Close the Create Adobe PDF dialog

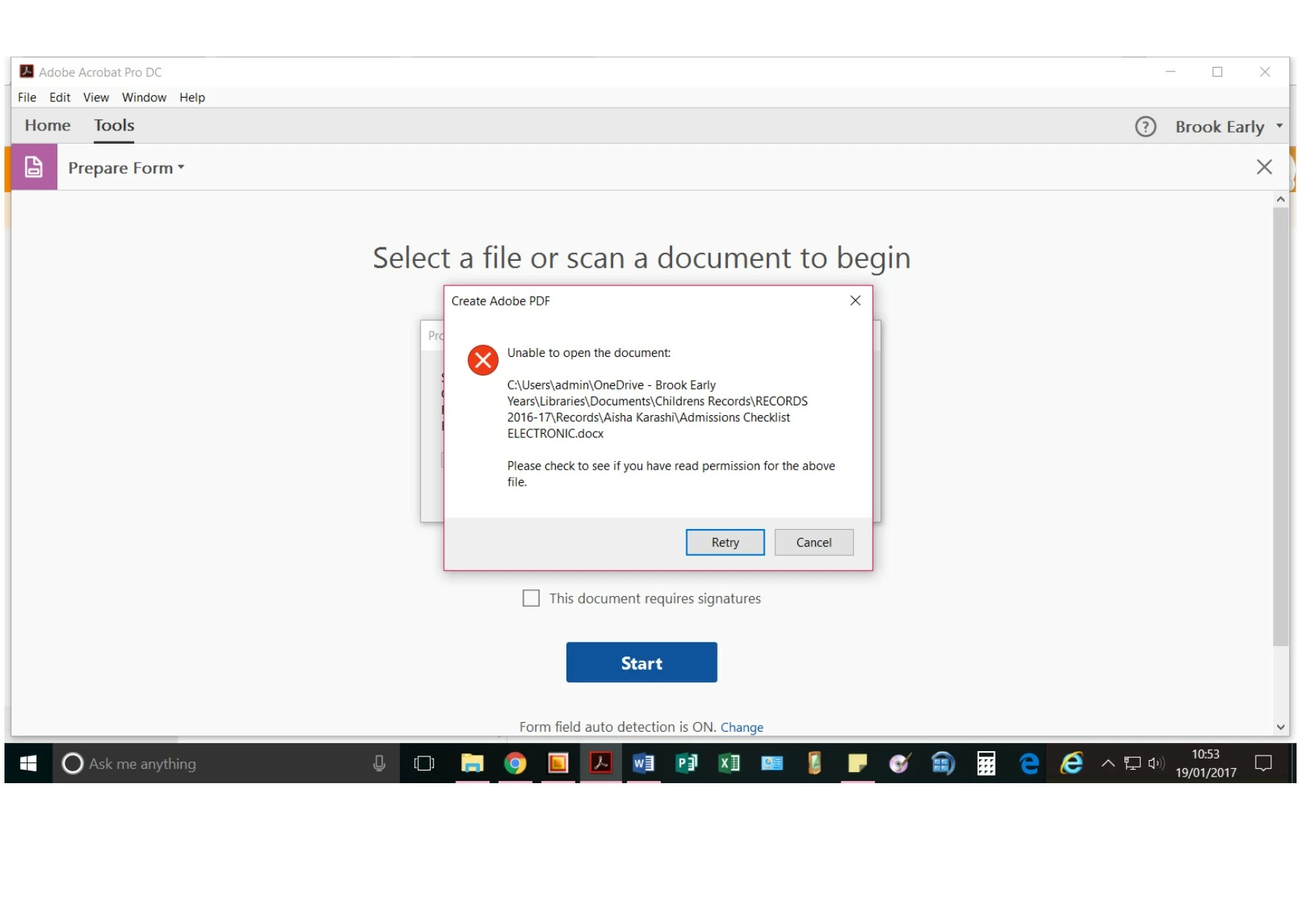click(x=855, y=300)
